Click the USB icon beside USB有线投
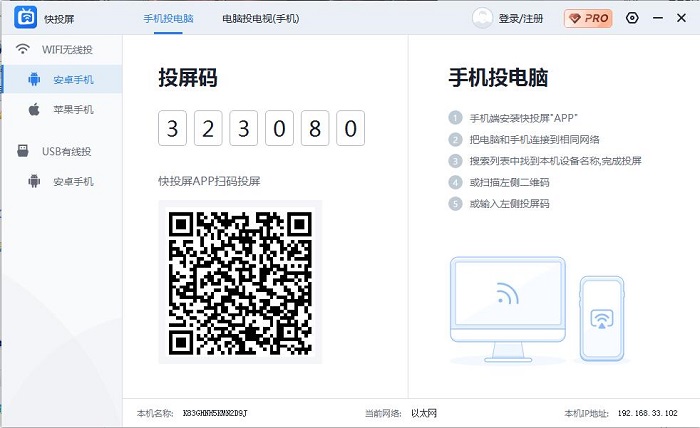The width and height of the screenshot is (700, 428). (23, 151)
